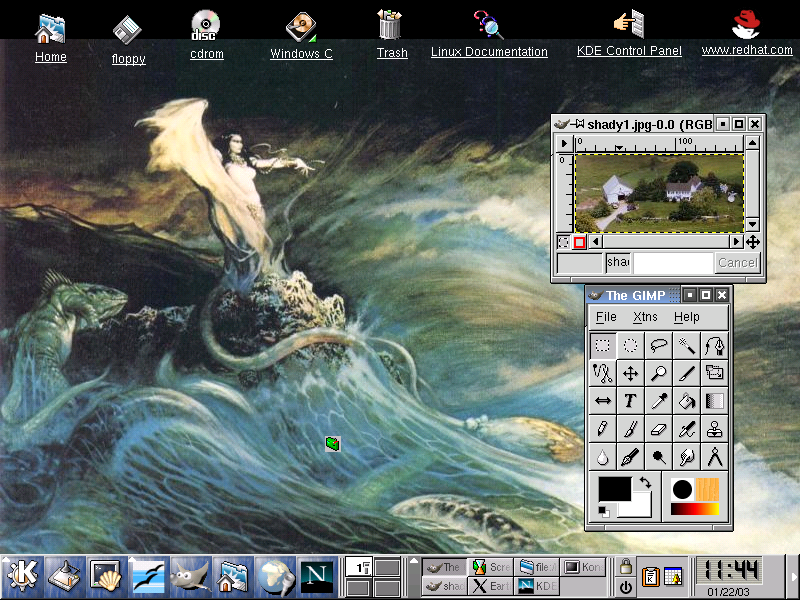The height and width of the screenshot is (600, 800).
Task: Click vertical scrollbar up arrow in image window
Action: (x=753, y=143)
